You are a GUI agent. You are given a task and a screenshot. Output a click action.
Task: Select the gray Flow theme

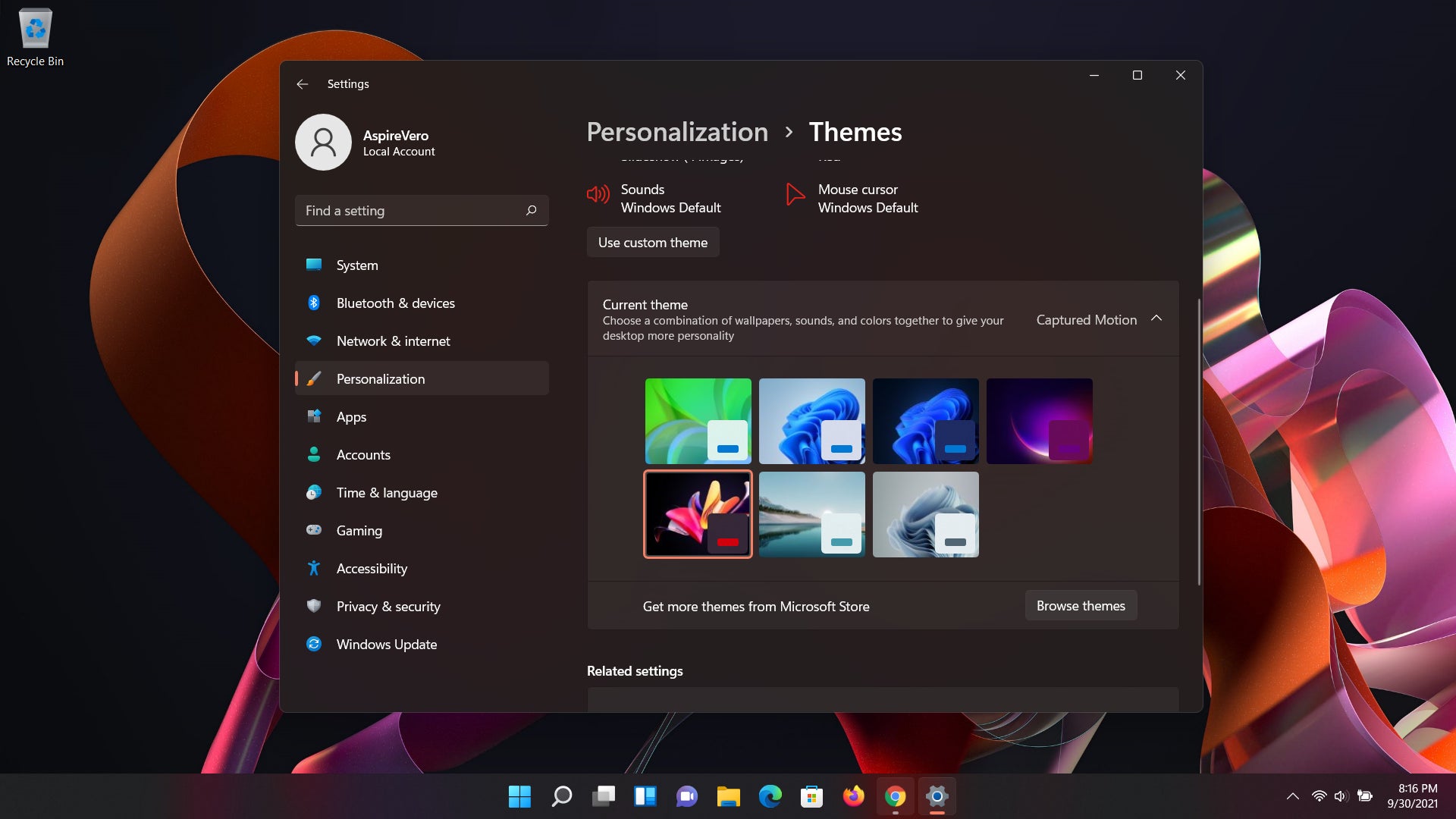926,514
